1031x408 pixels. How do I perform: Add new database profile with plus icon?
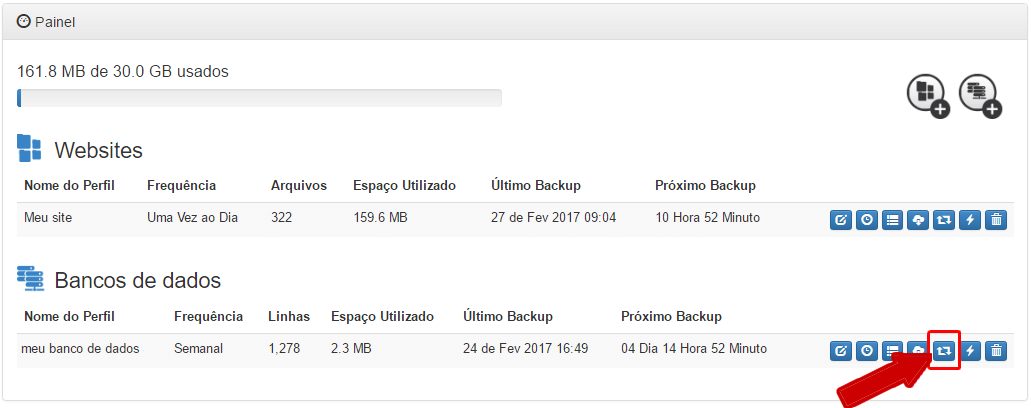point(980,96)
